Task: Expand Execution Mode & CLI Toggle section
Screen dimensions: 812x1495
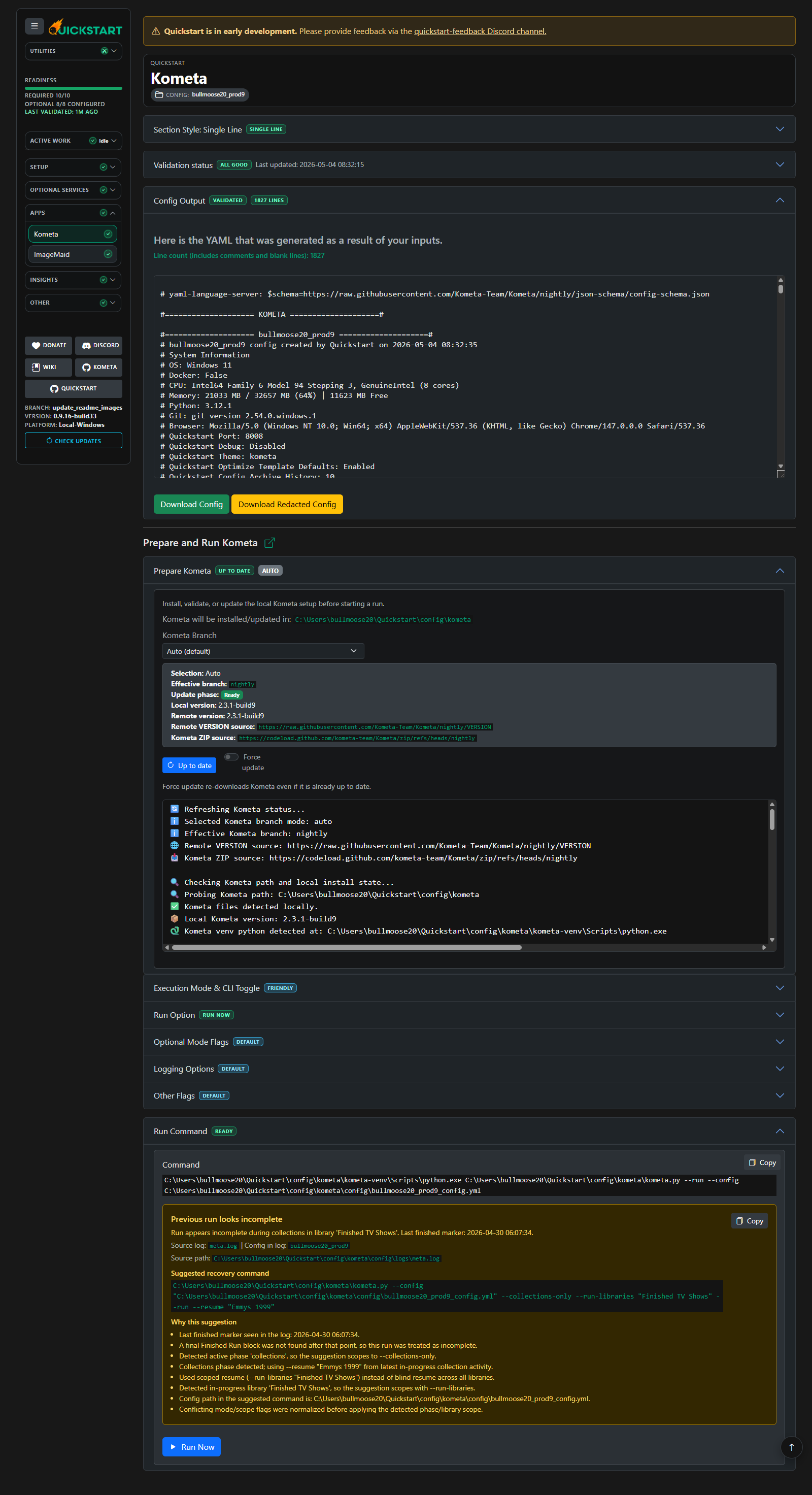Action: (469, 988)
